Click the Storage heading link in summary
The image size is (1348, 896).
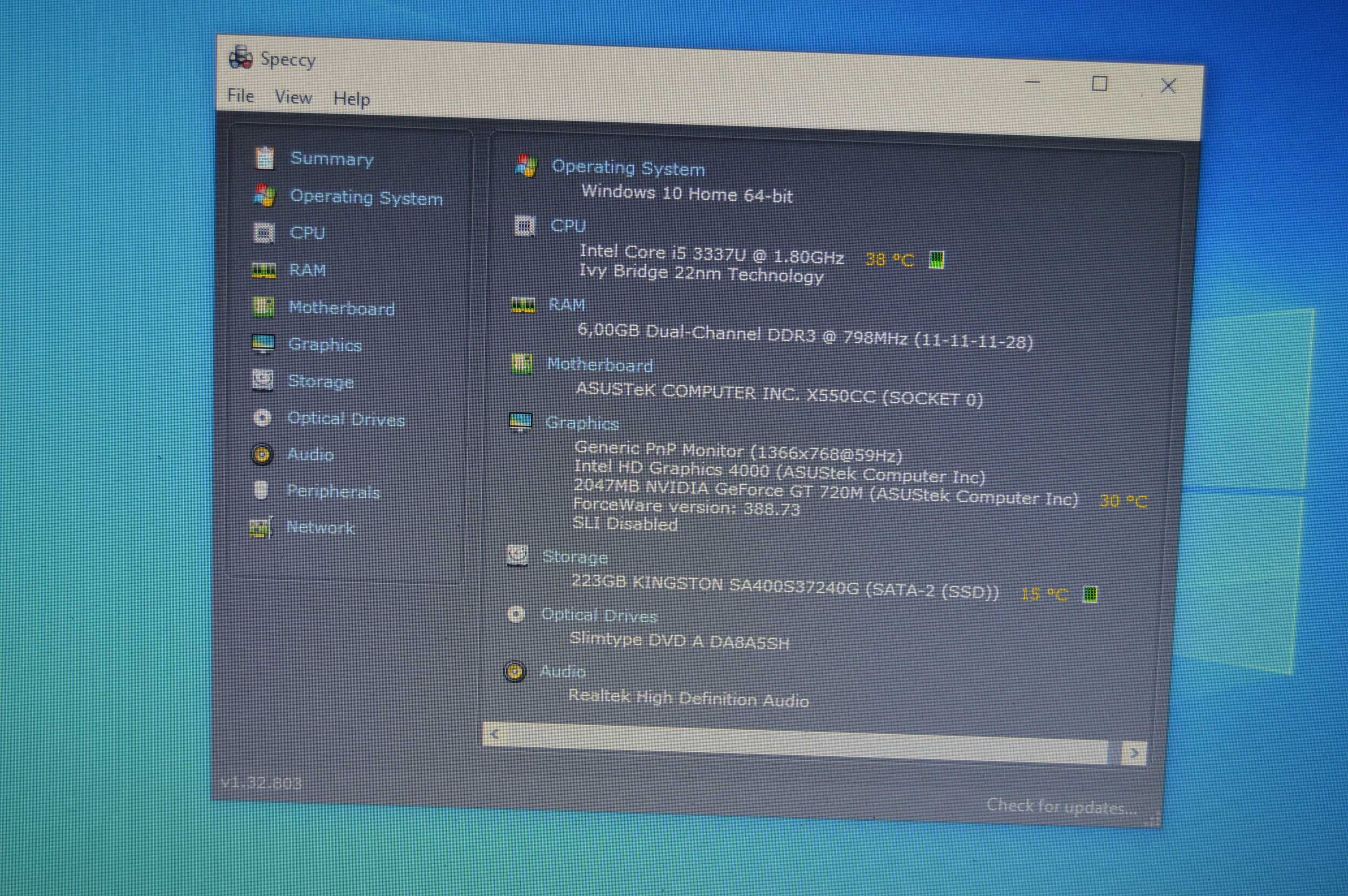[575, 556]
